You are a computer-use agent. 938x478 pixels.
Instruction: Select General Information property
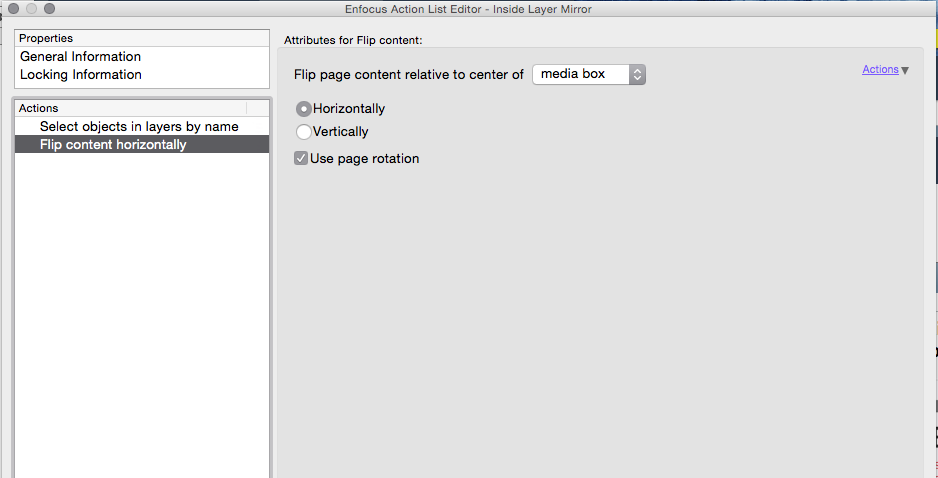142,57
